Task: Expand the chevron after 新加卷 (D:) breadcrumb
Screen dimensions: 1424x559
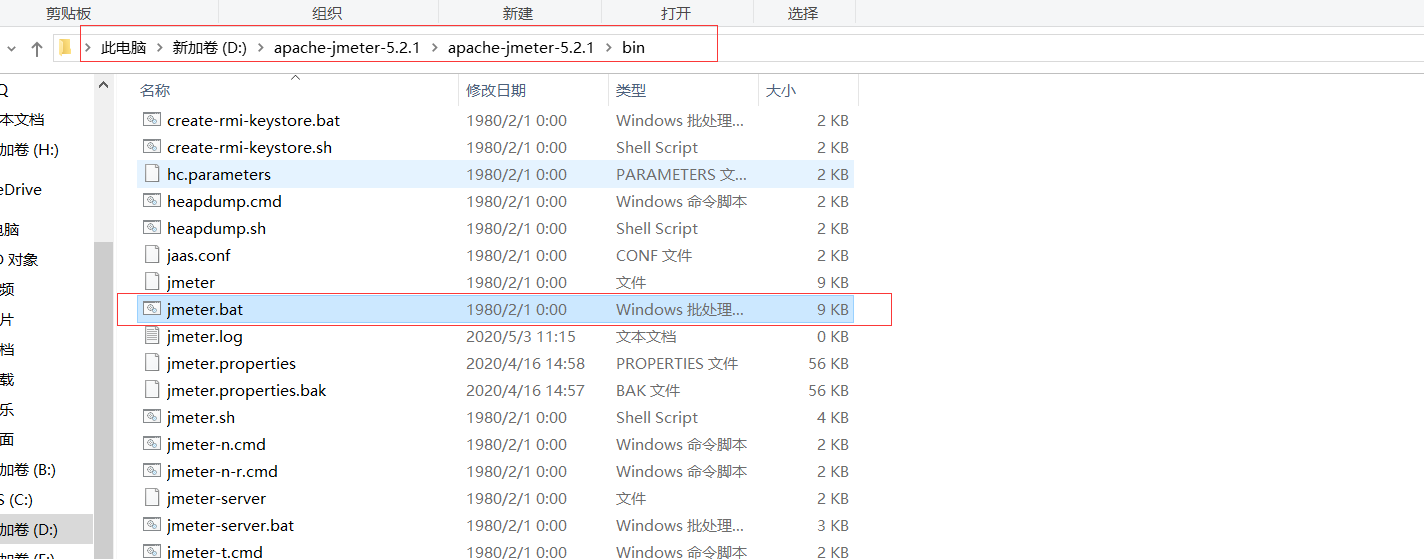Action: (260, 47)
